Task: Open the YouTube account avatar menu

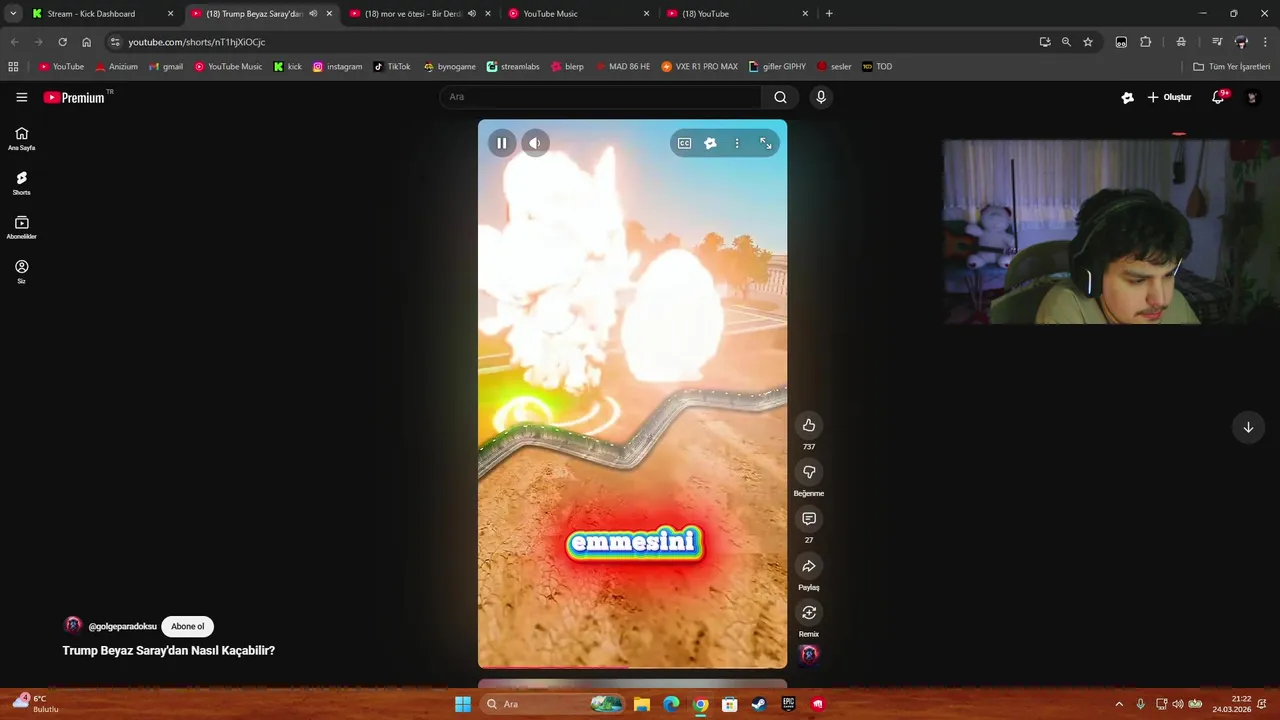Action: point(1251,97)
